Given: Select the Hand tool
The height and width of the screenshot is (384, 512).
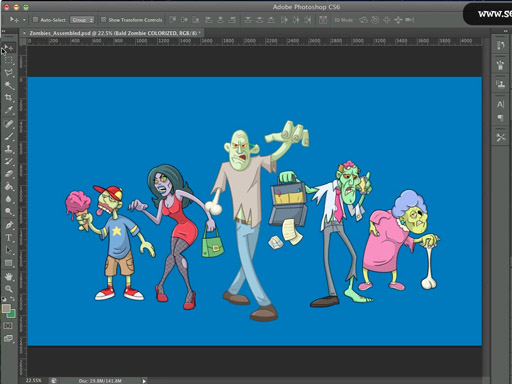Looking at the screenshot, I should [x=9, y=277].
